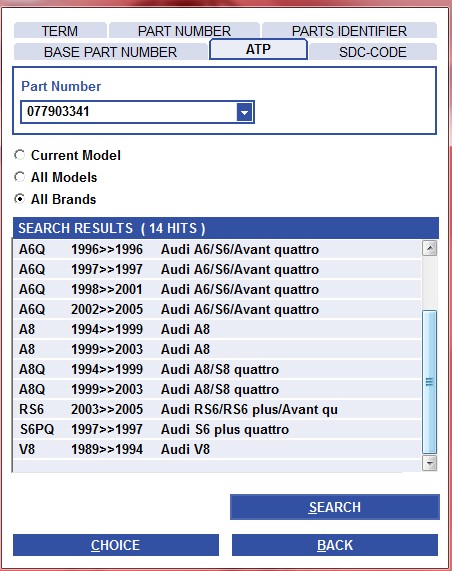Click the CHOICE button
Viewport: 452px width, 571px height.
(x=116, y=545)
